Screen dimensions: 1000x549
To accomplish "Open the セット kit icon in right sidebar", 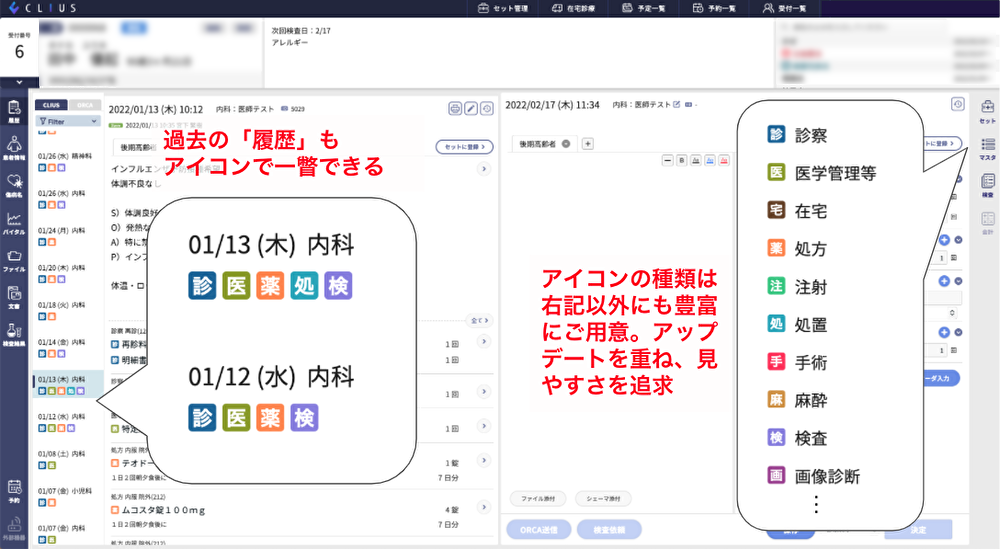I will point(987,111).
